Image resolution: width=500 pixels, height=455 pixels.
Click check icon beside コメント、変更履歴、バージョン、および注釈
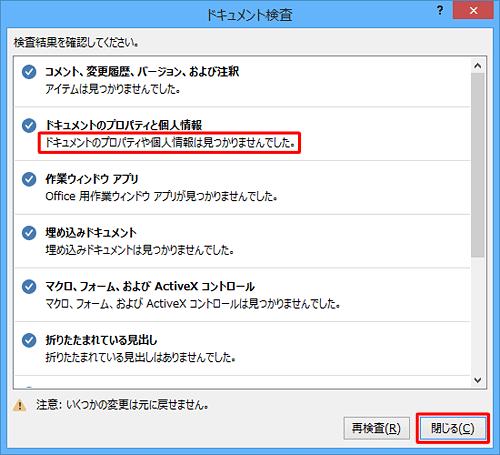[29, 72]
